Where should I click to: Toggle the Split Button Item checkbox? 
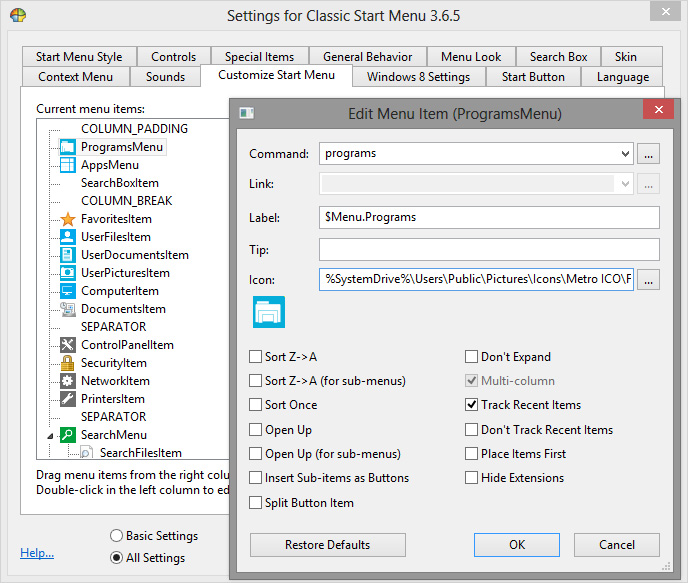[x=255, y=502]
